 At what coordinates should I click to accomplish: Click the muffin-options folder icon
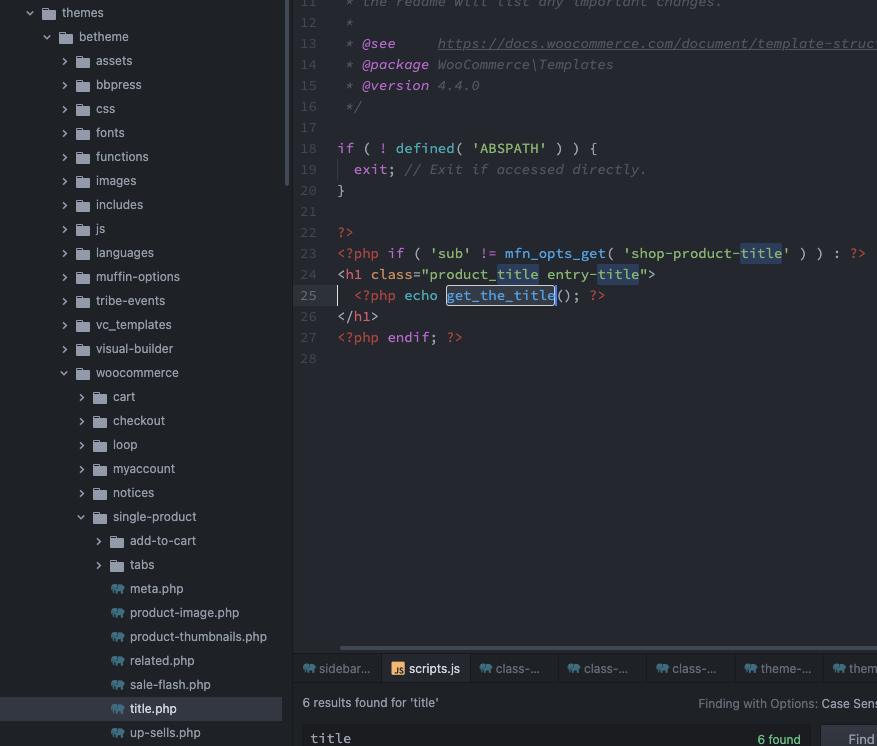[x=83, y=278]
